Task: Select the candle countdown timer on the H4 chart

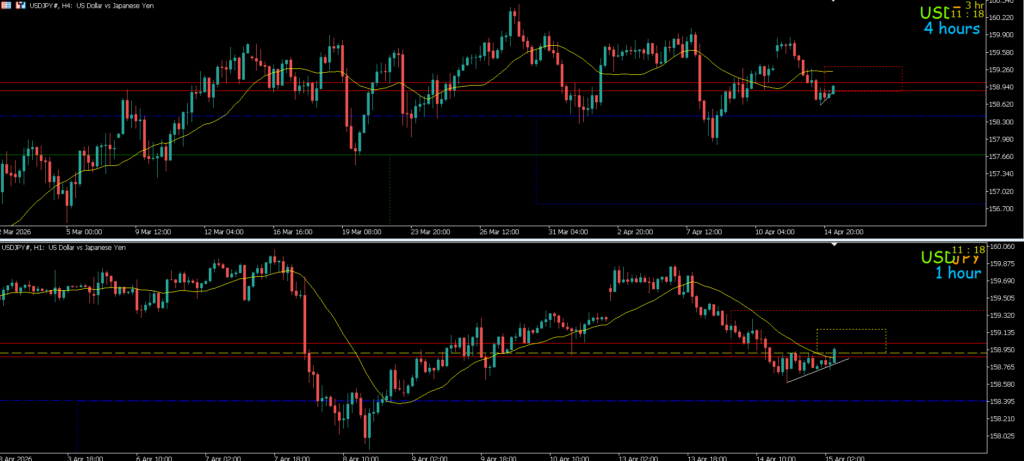Action: pyautogui.click(x=968, y=11)
